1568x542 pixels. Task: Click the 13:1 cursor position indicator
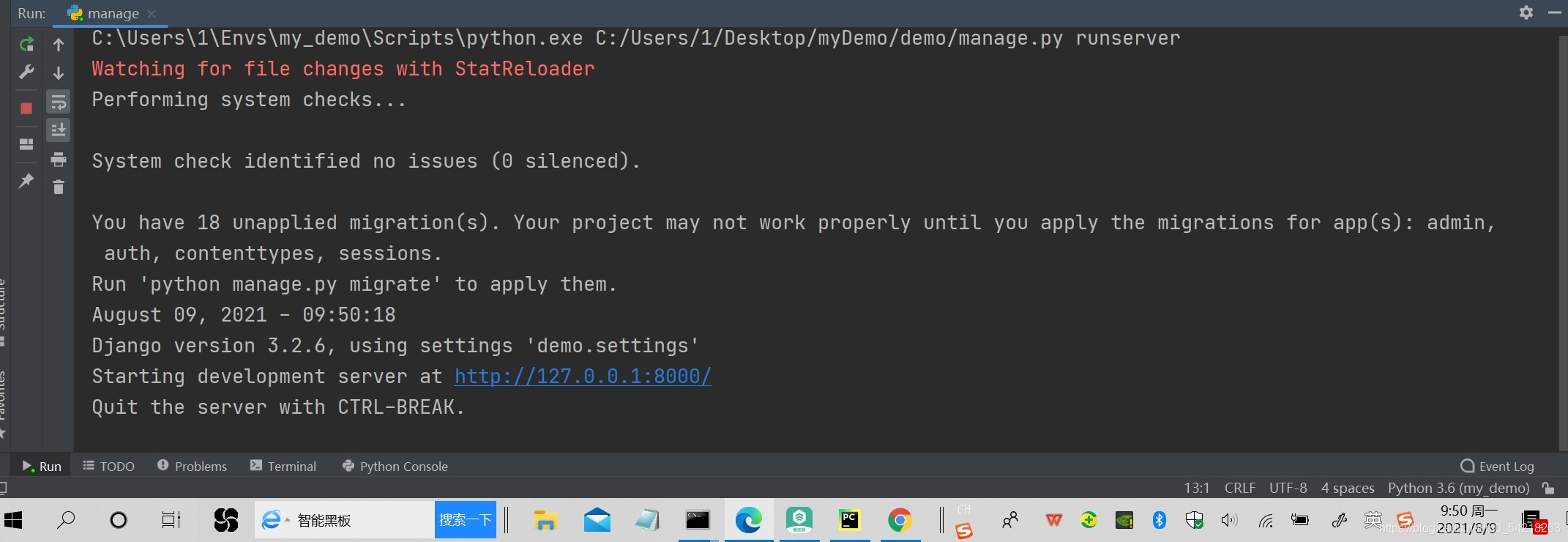[1197, 488]
